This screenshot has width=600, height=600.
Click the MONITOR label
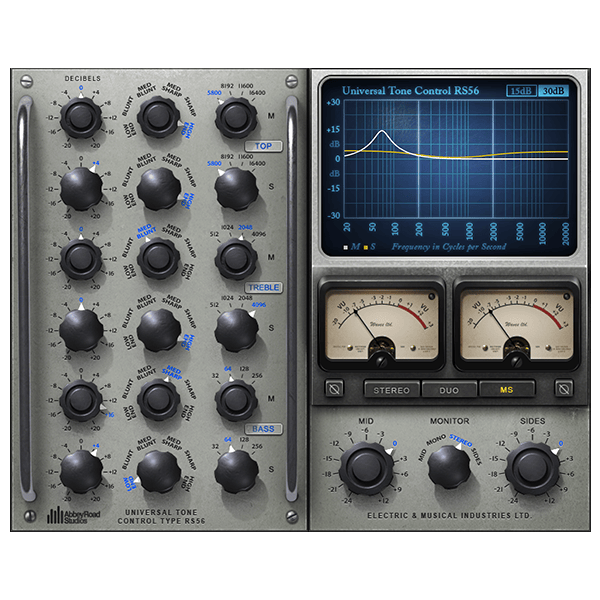[x=449, y=421]
